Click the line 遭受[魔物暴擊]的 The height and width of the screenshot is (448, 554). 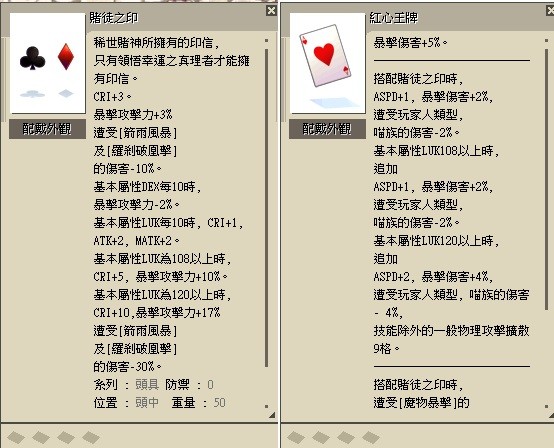click(x=422, y=402)
